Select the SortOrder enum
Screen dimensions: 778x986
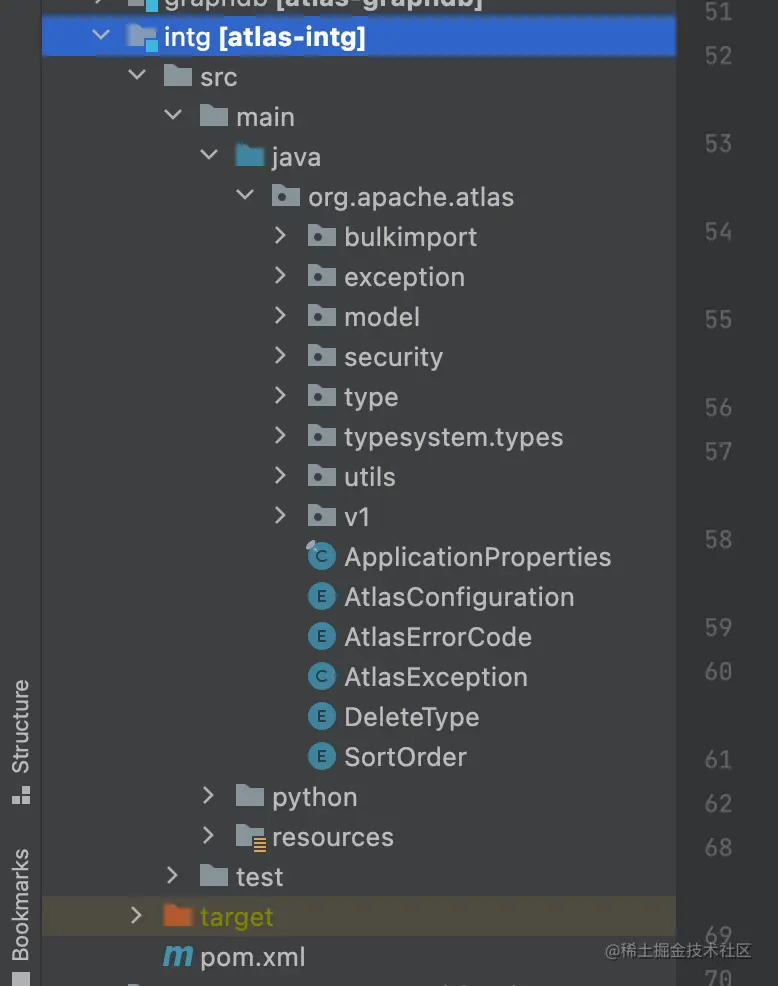point(405,757)
